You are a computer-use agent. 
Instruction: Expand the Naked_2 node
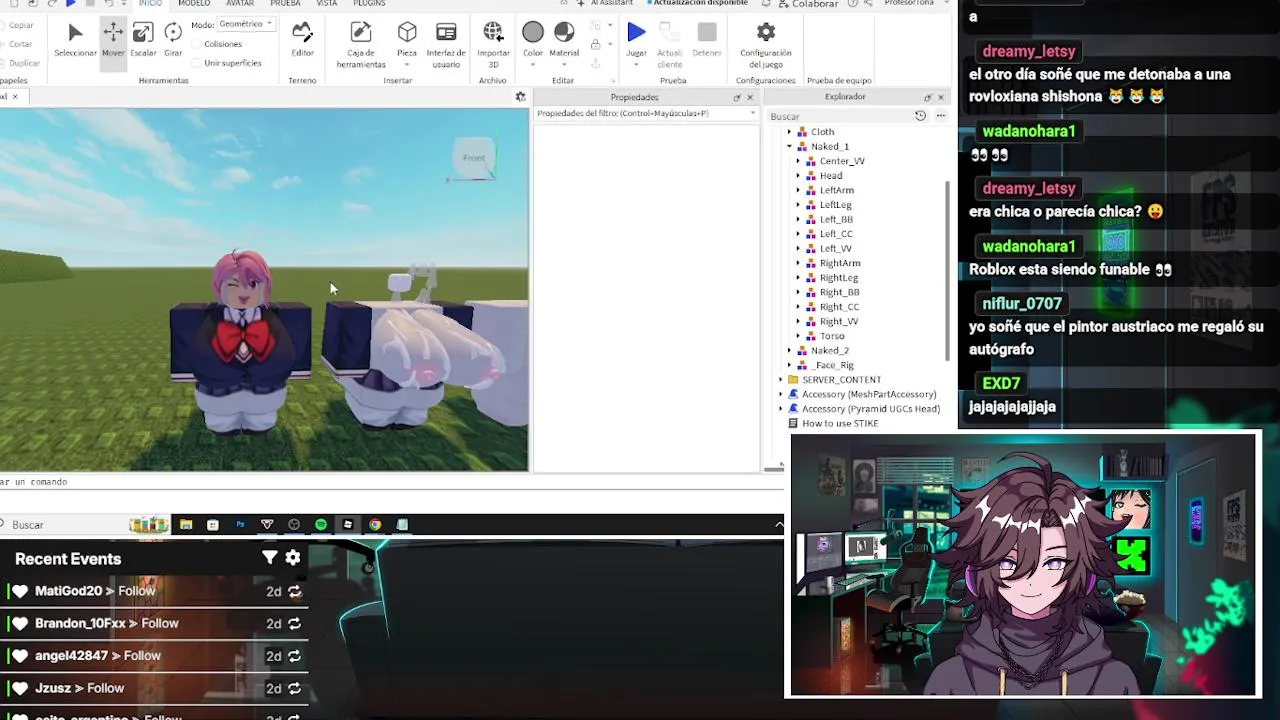(x=789, y=351)
